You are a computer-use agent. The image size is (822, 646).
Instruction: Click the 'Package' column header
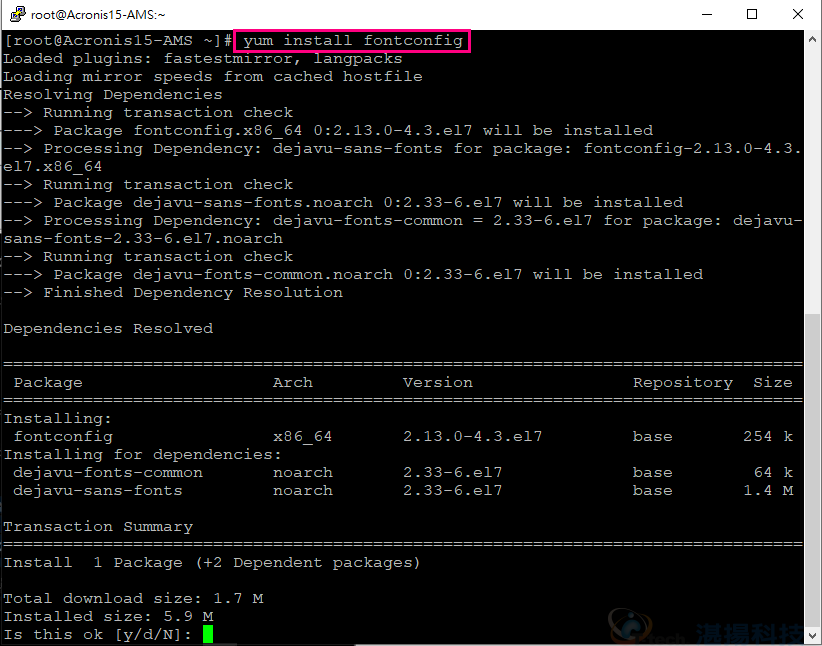pos(48,382)
